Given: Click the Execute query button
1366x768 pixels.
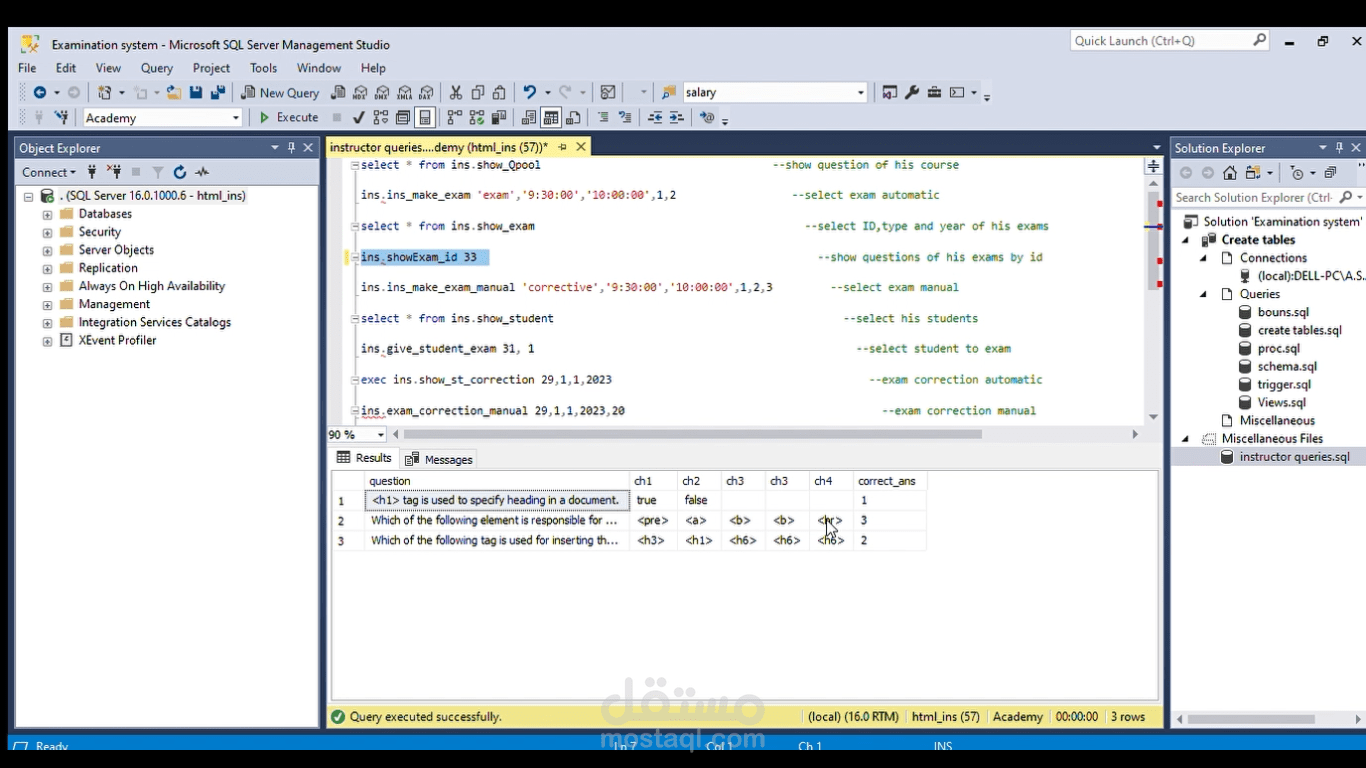Looking at the screenshot, I should pos(288,118).
